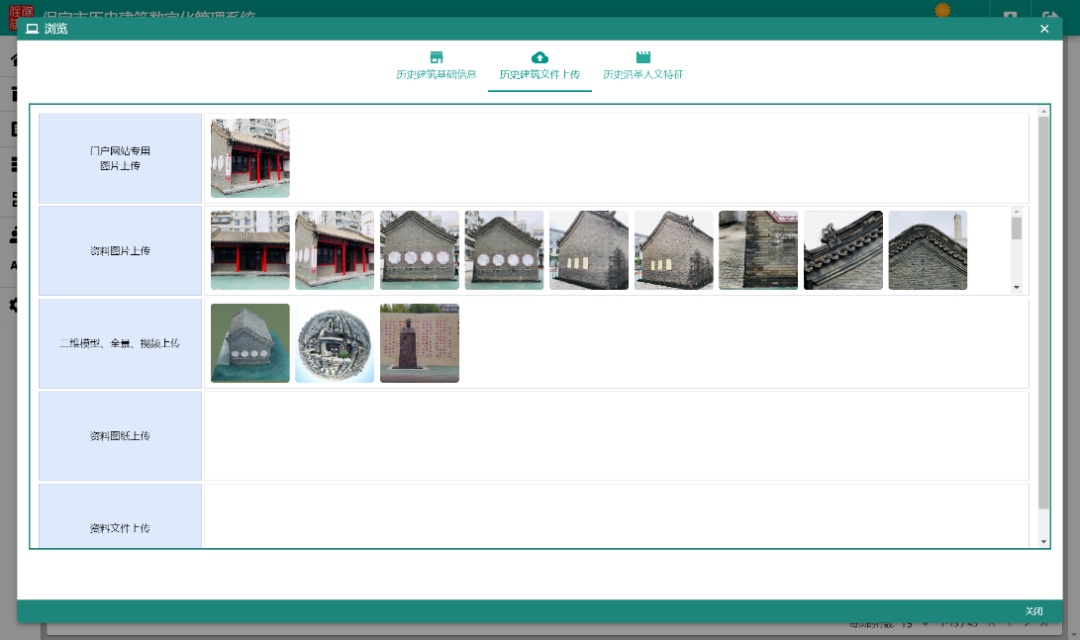Open the portal website image thumbnail
This screenshot has width=1080, height=640.
pyautogui.click(x=250, y=158)
